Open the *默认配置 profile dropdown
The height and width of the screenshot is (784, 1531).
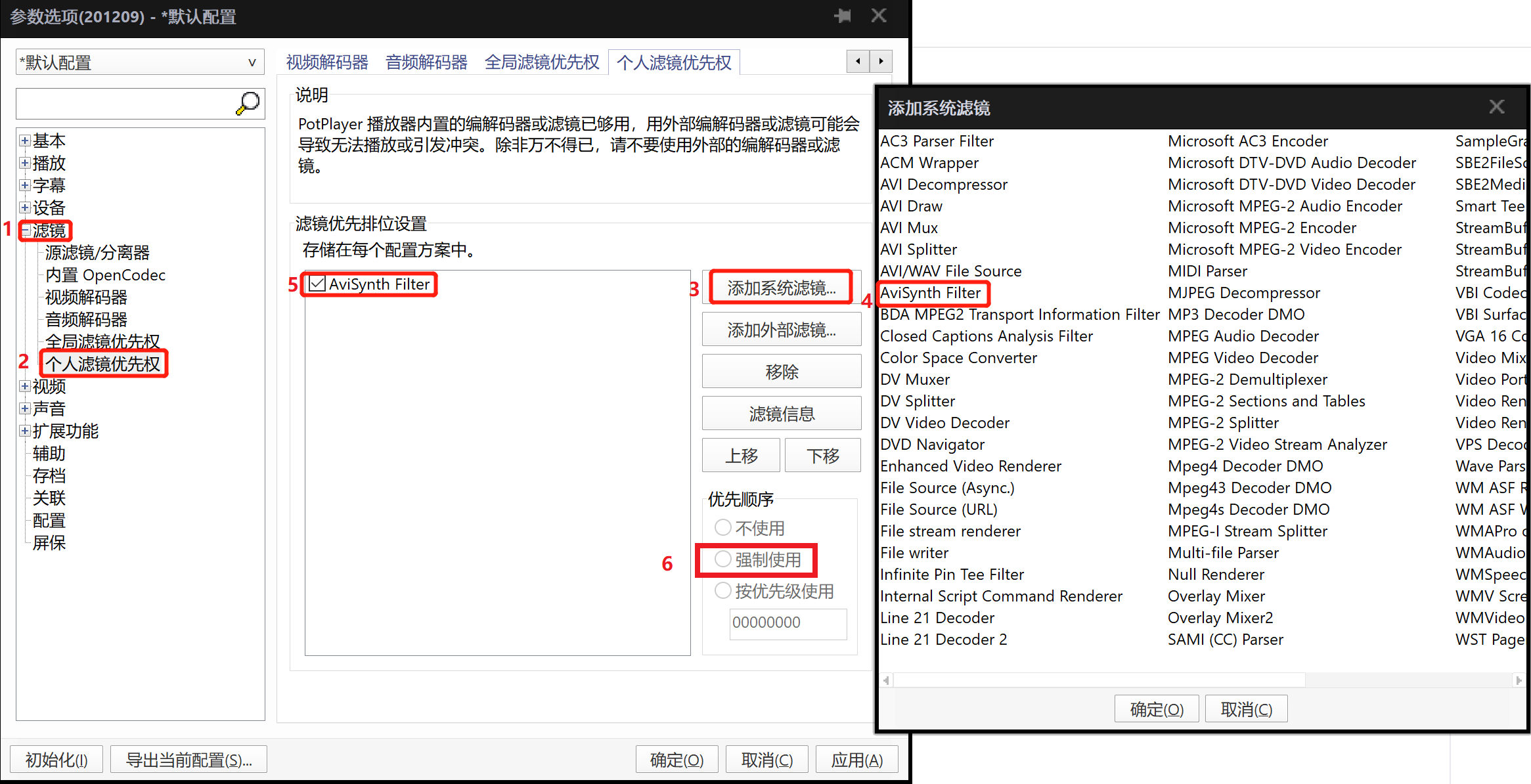point(252,62)
